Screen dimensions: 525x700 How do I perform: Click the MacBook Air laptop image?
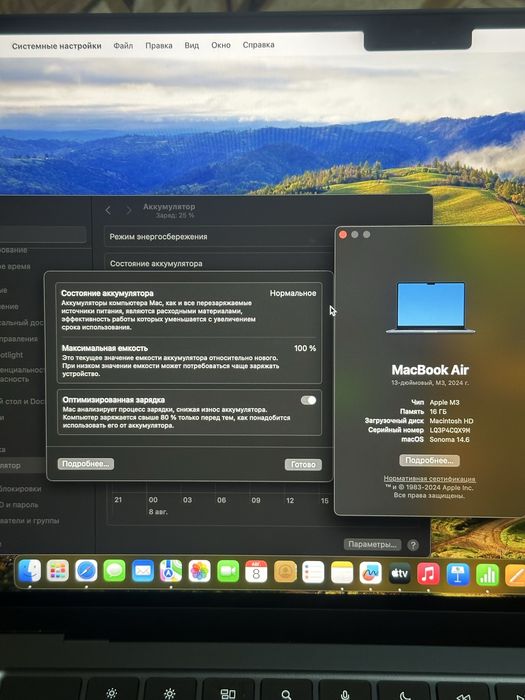pos(431,308)
